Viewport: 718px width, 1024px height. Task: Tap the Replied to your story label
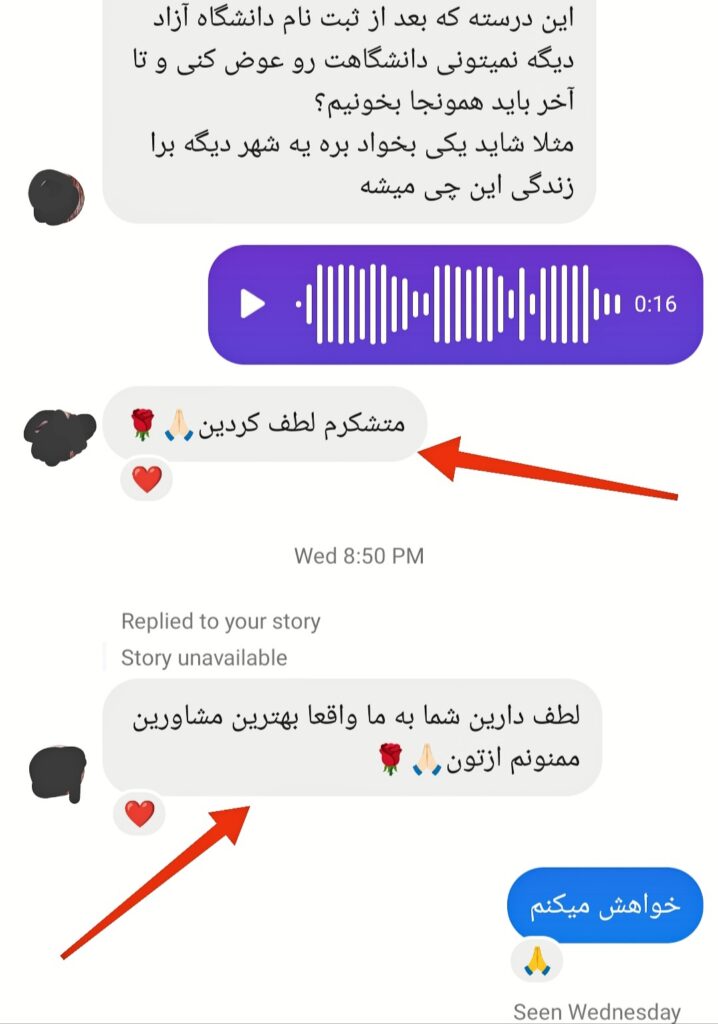point(221,621)
